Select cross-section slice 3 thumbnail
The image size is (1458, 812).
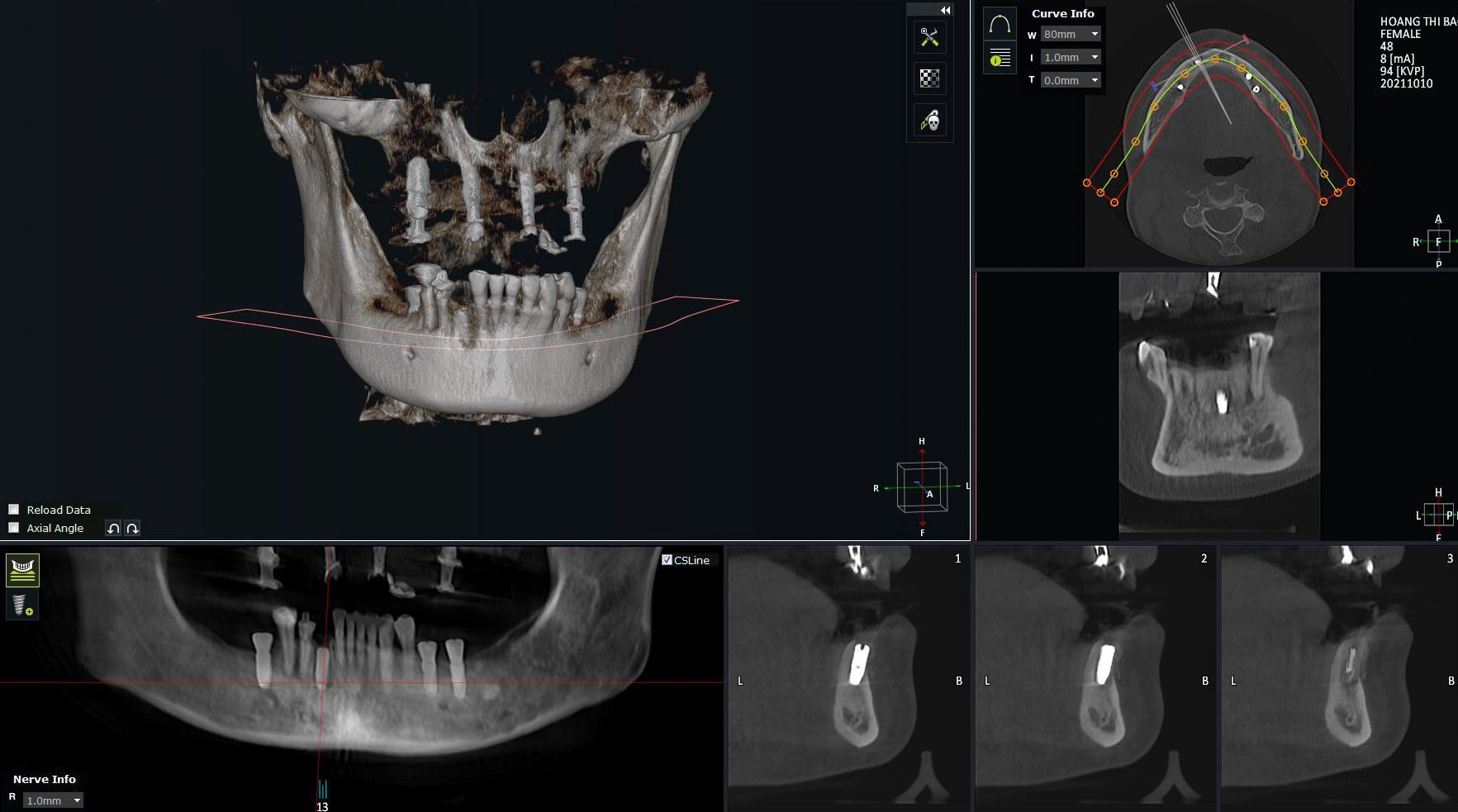1339,677
